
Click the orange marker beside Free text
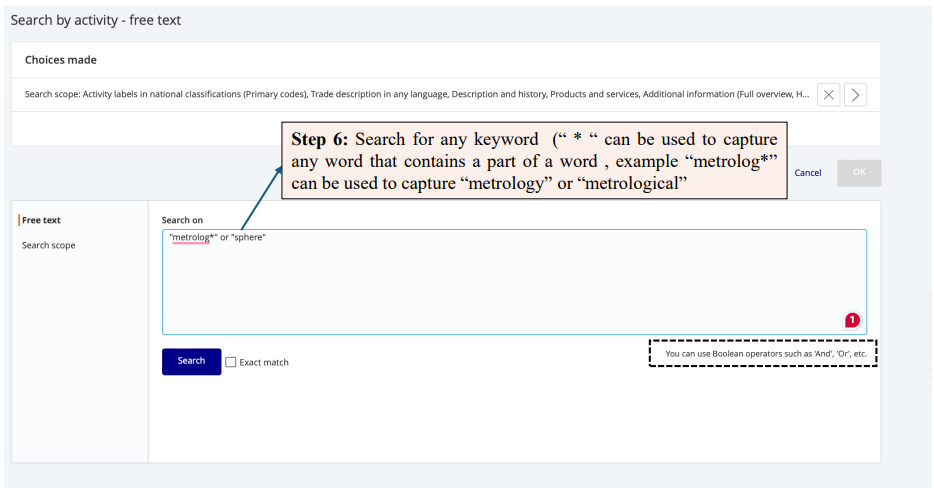pos(19,220)
